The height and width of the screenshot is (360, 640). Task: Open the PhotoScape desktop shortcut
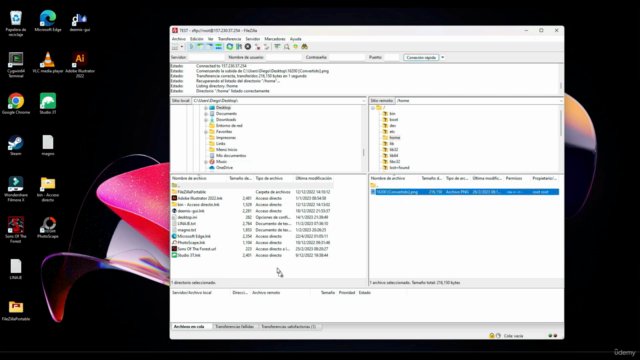(48, 228)
